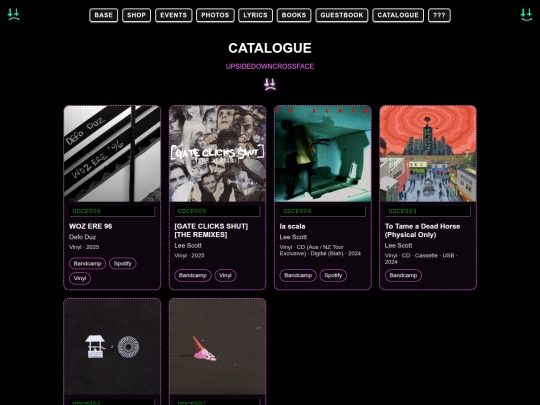Click Bandcamp link for GATE CLICKS SHUT remixes
540x405 pixels.
(x=193, y=275)
